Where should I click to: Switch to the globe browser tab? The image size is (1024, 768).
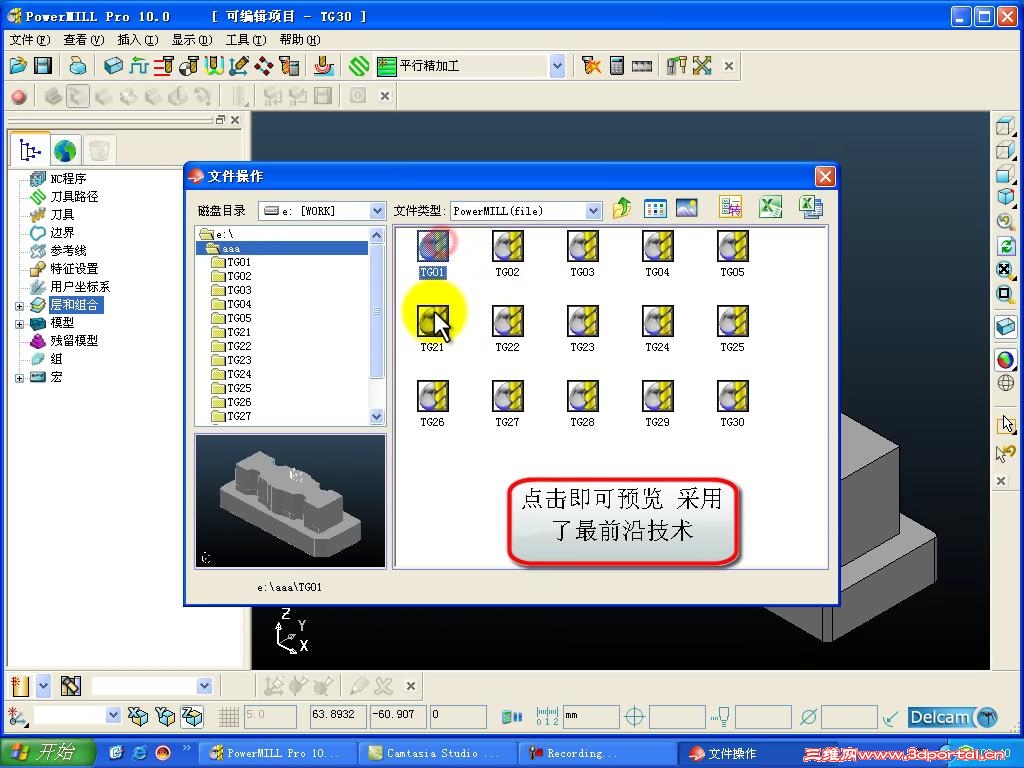65,151
